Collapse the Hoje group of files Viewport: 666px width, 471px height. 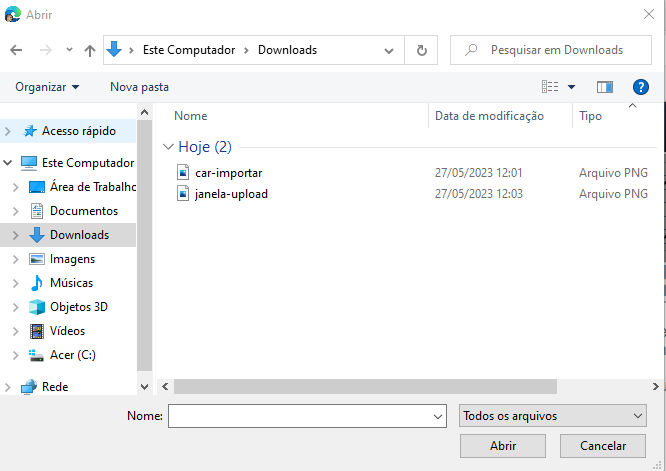coord(168,147)
